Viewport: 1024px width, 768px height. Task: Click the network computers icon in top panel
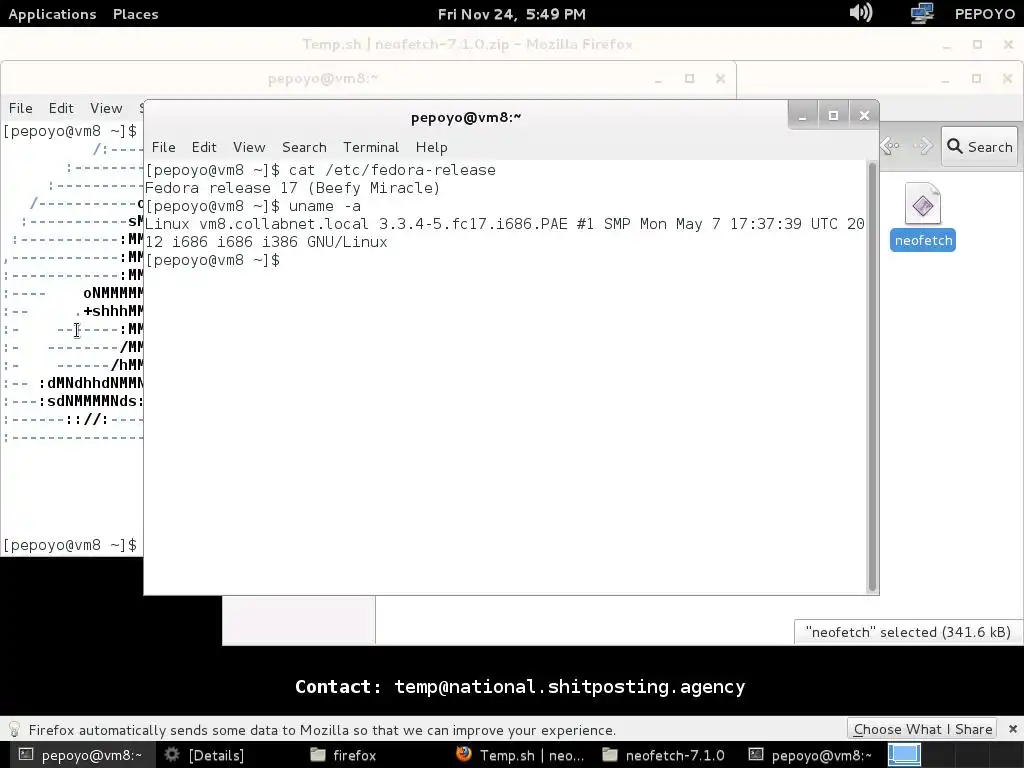point(922,13)
